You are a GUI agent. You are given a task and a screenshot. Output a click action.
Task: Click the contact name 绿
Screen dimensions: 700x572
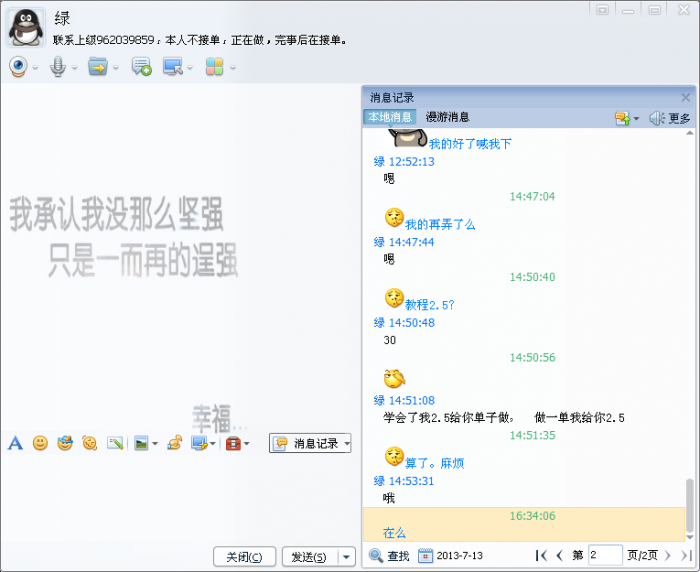pyautogui.click(x=62, y=18)
